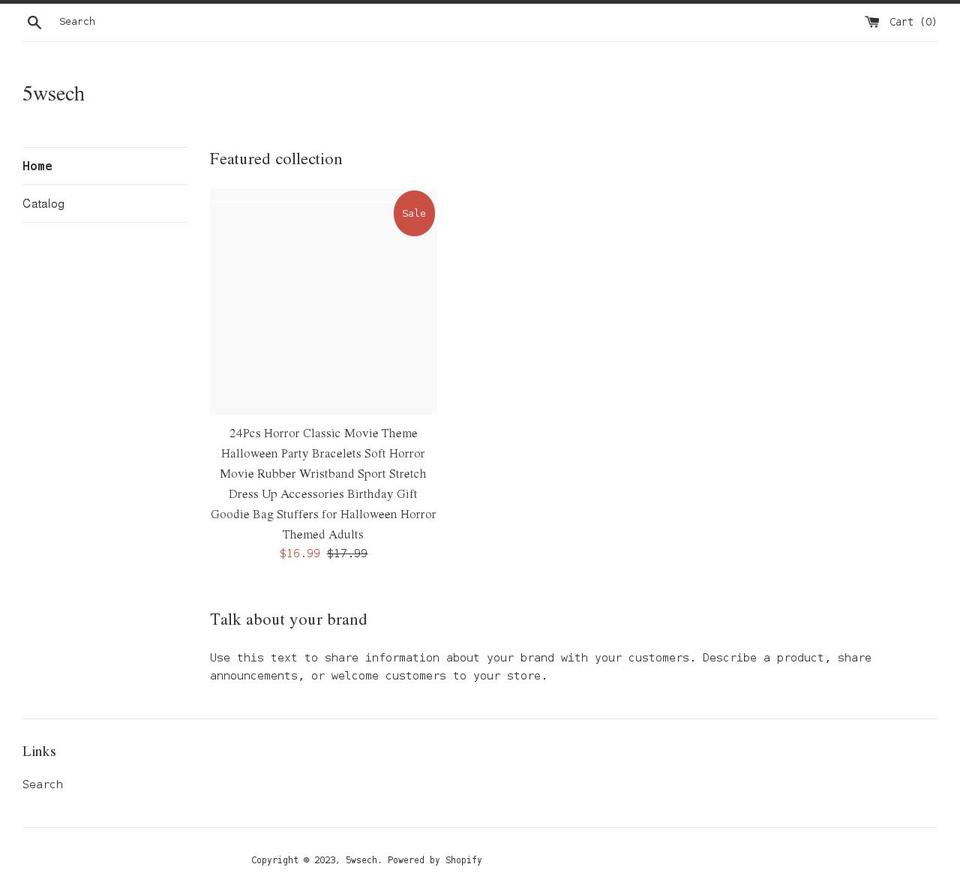The image size is (960, 891).
Task: Click the product image thumbnail
Action: (322, 301)
